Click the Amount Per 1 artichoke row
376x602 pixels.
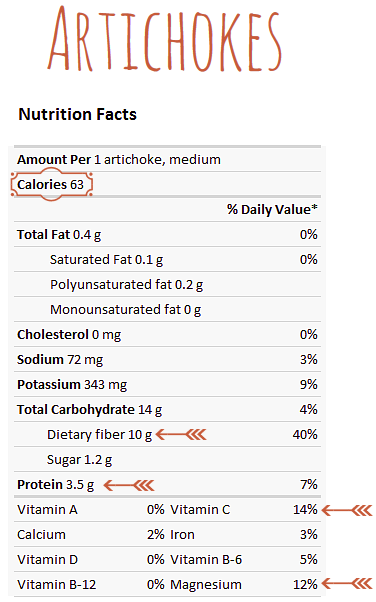(167, 159)
